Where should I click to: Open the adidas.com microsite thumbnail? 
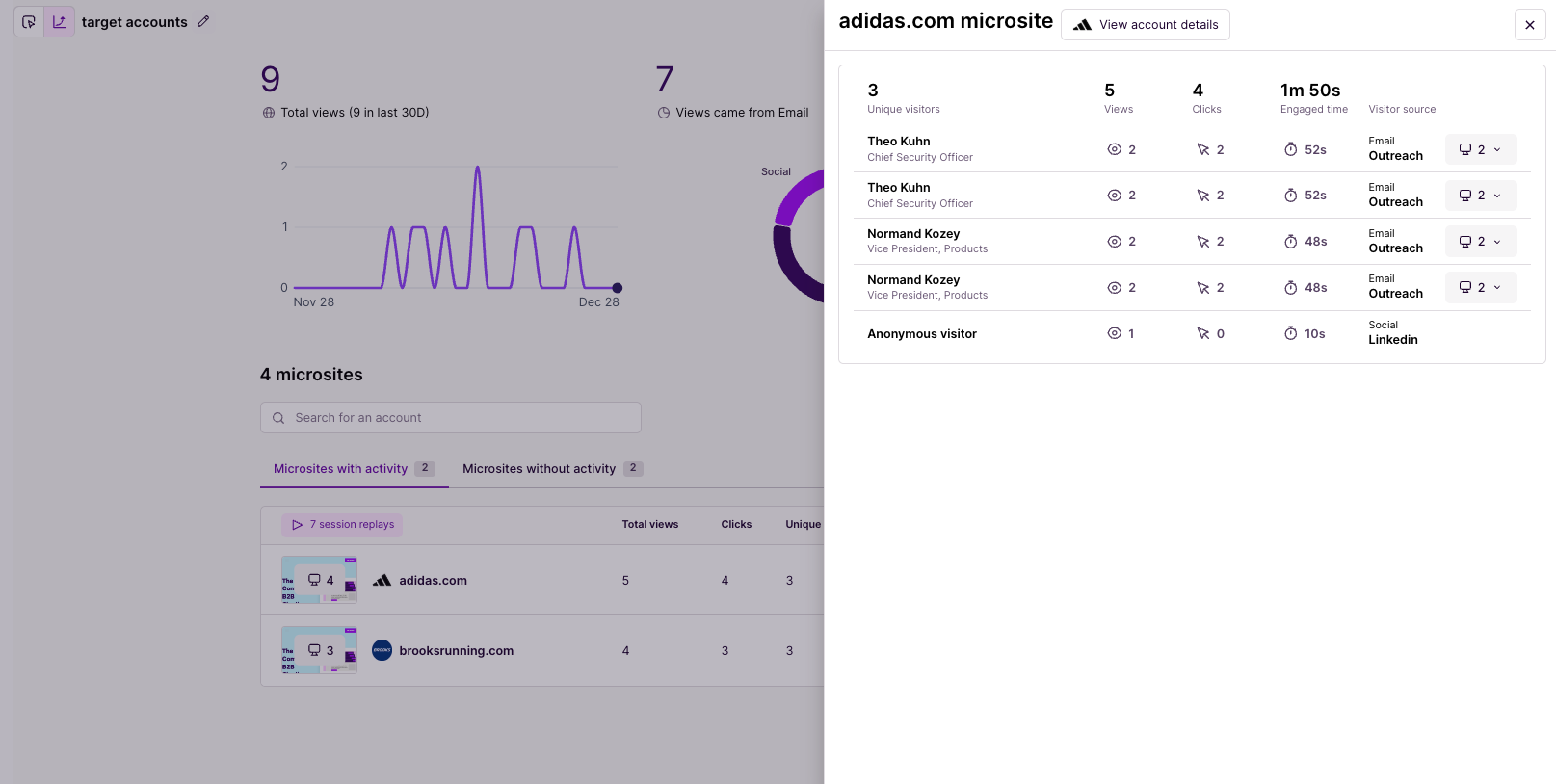[x=319, y=580]
